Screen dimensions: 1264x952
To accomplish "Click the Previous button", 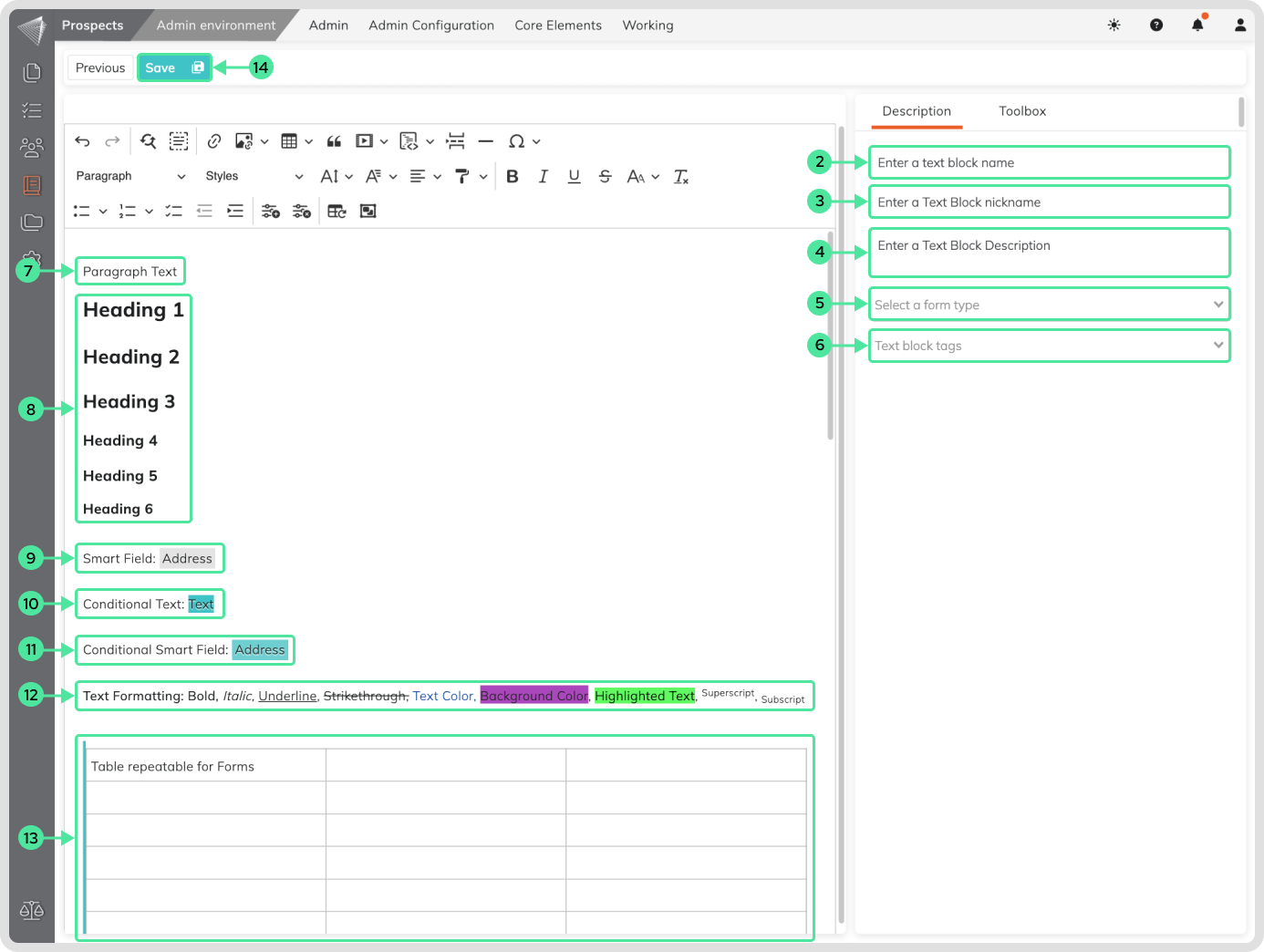I will pos(99,67).
